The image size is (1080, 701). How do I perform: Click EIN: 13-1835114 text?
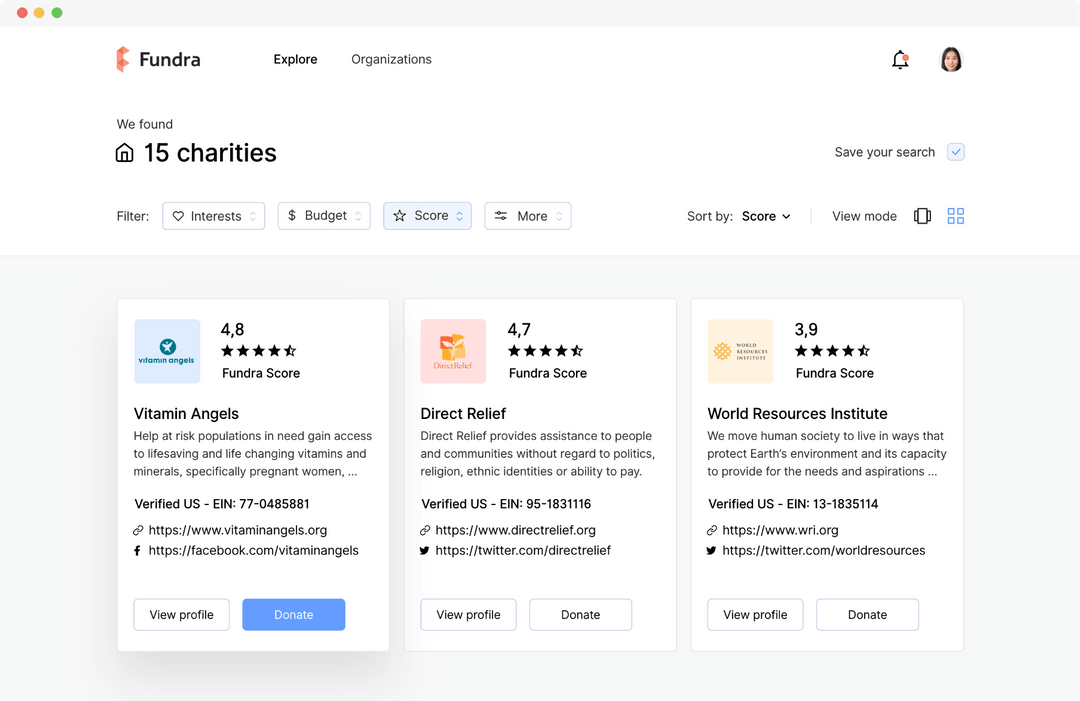[x=832, y=504]
